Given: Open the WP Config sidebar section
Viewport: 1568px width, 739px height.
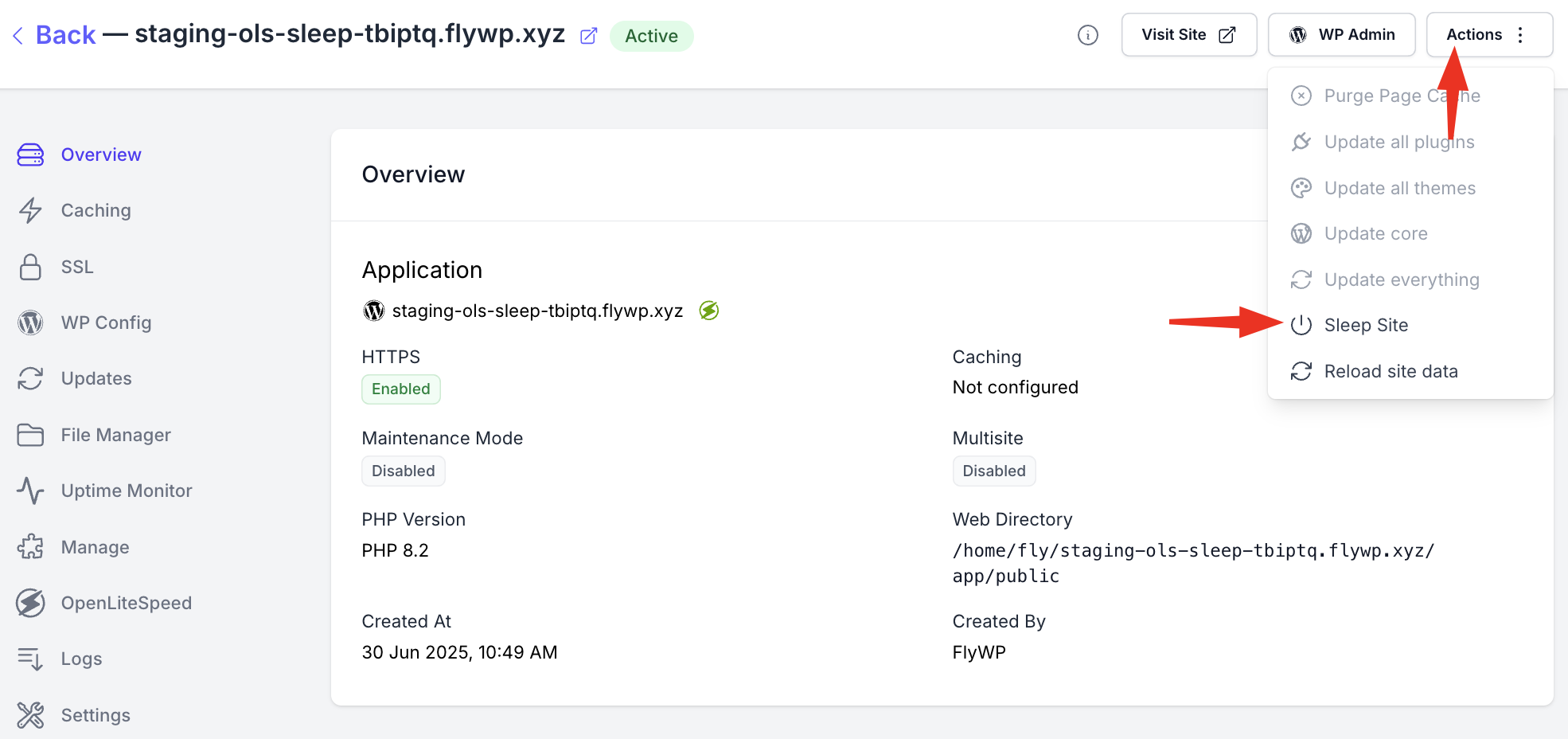Looking at the screenshot, I should tap(106, 323).
